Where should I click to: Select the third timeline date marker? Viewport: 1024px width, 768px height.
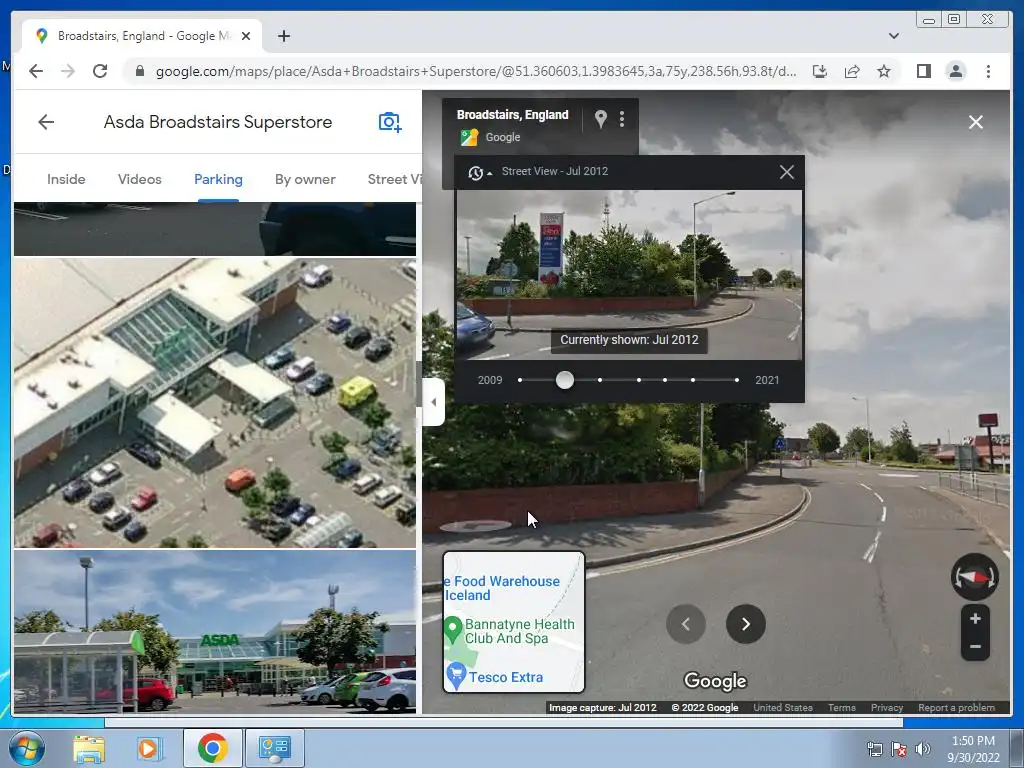pyautogui.click(x=600, y=380)
